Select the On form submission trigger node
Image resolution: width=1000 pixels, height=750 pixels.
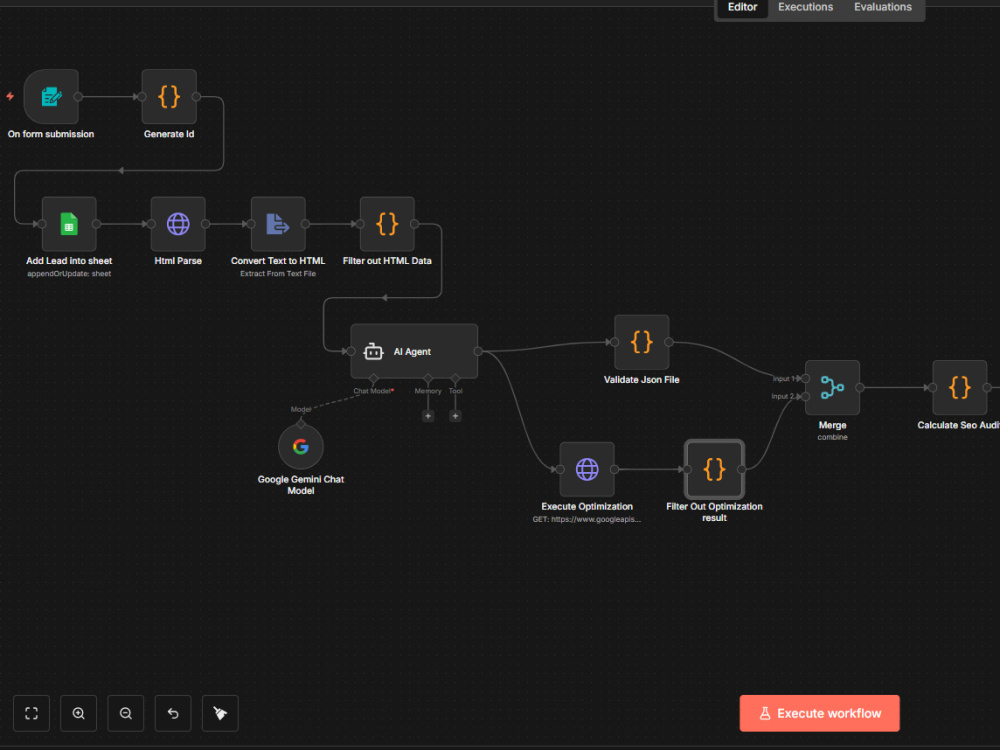(x=51, y=97)
